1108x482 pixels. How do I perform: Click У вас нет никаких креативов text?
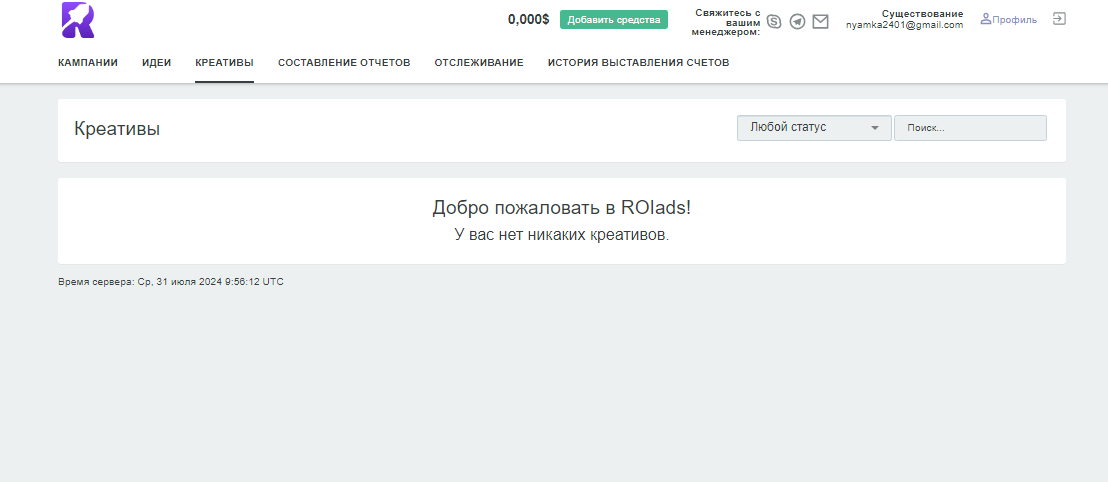coord(561,235)
